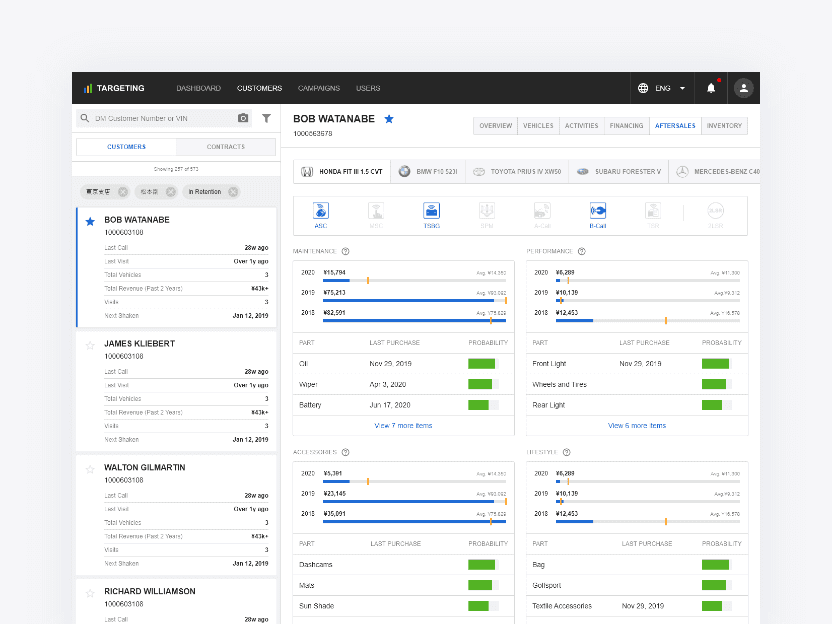Remove the first Japanese filter chip
Screen dimensions: 832x624
tap(123, 192)
